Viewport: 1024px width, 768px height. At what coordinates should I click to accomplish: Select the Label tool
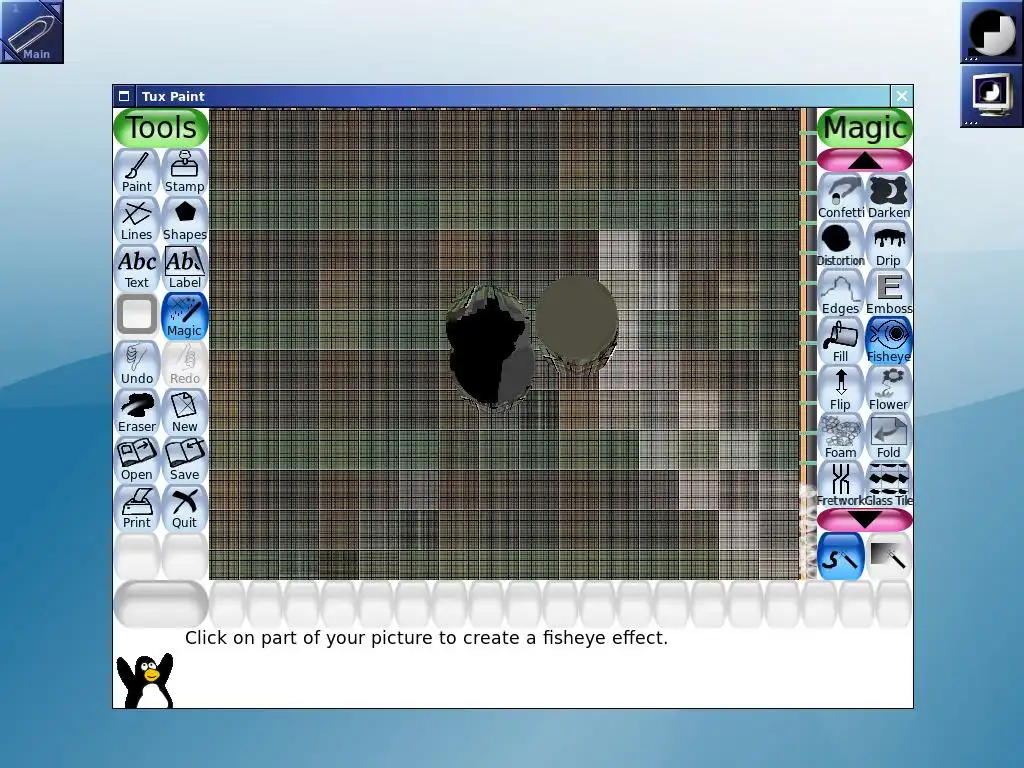[185, 268]
